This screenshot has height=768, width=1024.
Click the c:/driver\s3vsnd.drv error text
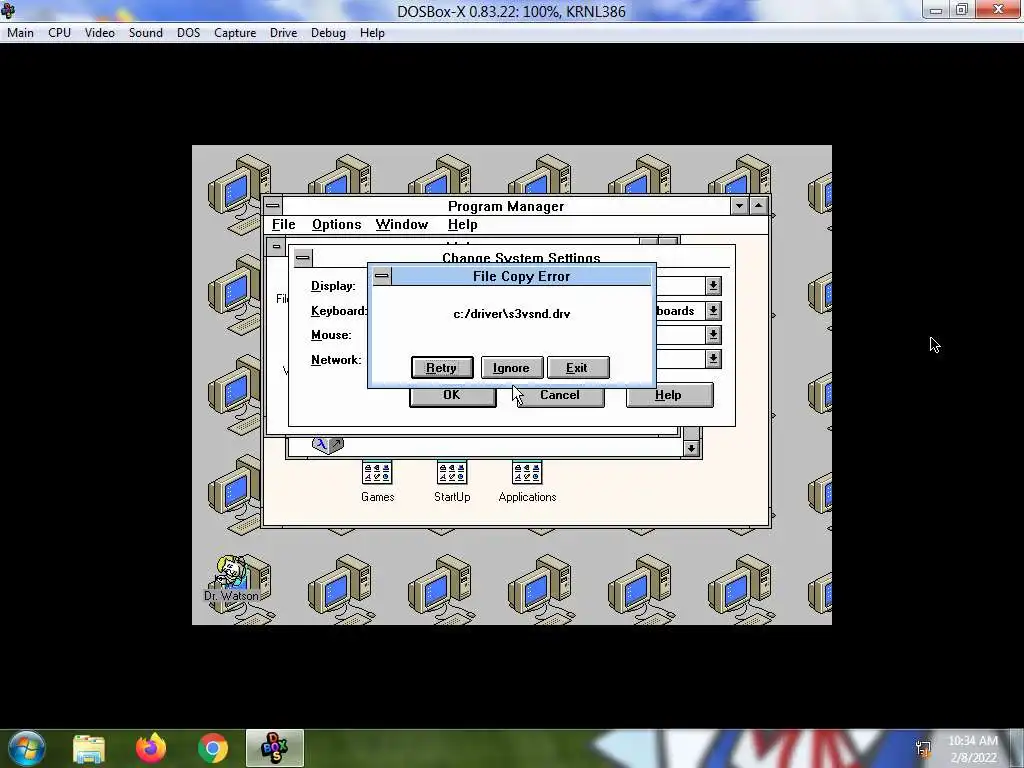click(512, 314)
